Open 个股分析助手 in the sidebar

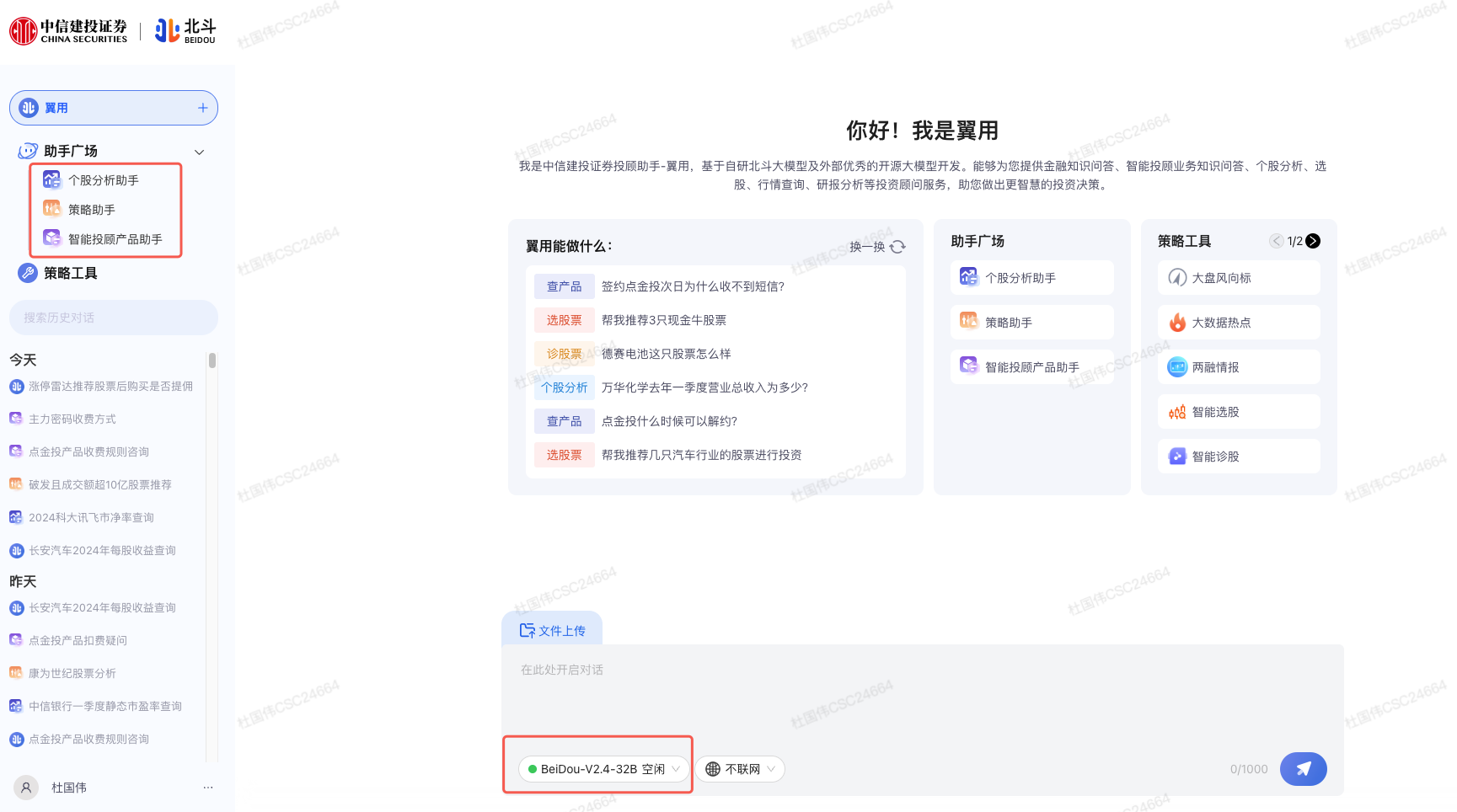[x=104, y=180]
